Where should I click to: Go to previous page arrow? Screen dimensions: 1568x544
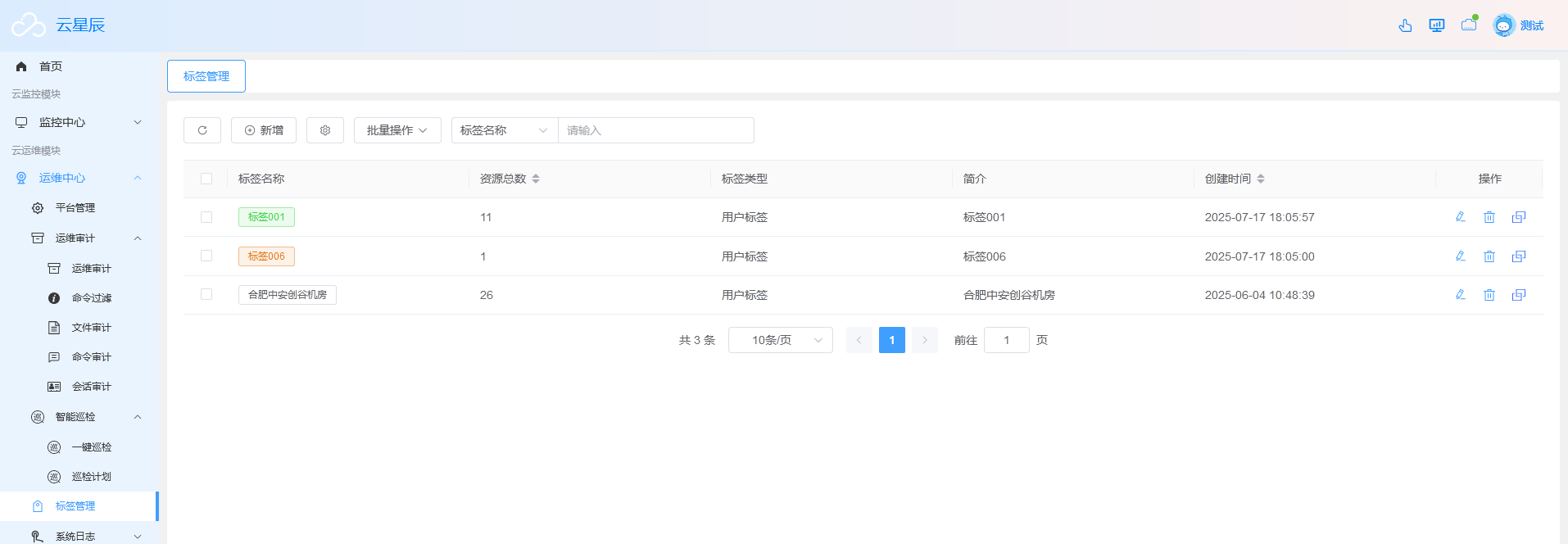tap(859, 340)
